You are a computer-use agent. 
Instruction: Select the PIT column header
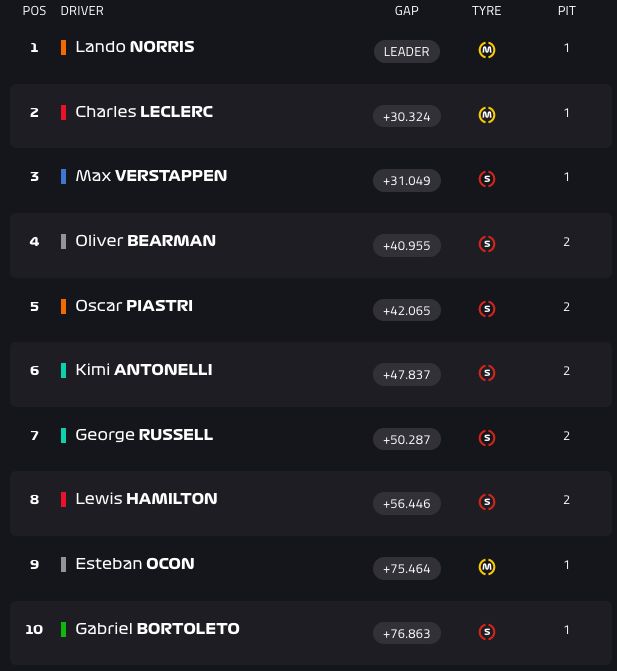(x=567, y=11)
